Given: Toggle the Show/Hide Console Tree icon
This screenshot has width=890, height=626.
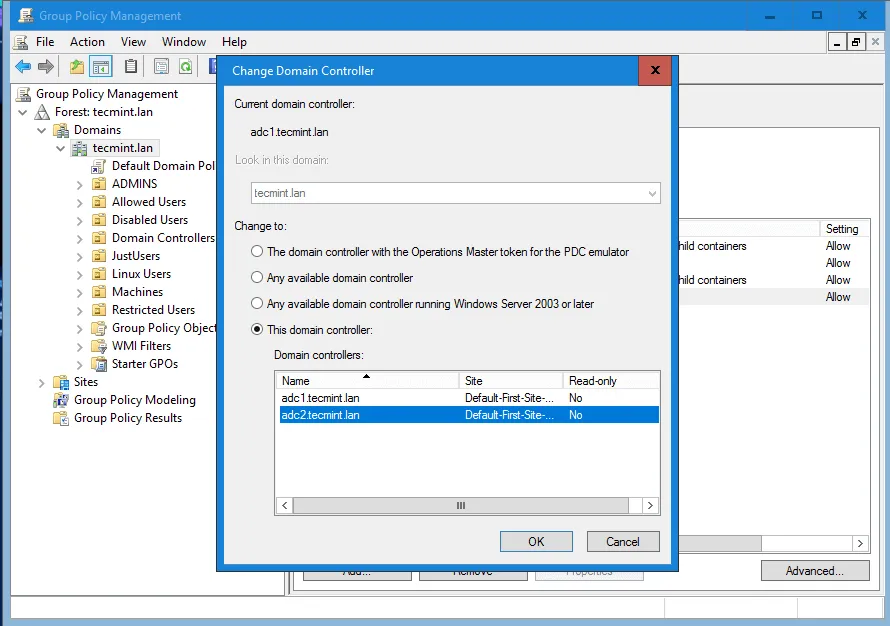Looking at the screenshot, I should pos(101,66).
